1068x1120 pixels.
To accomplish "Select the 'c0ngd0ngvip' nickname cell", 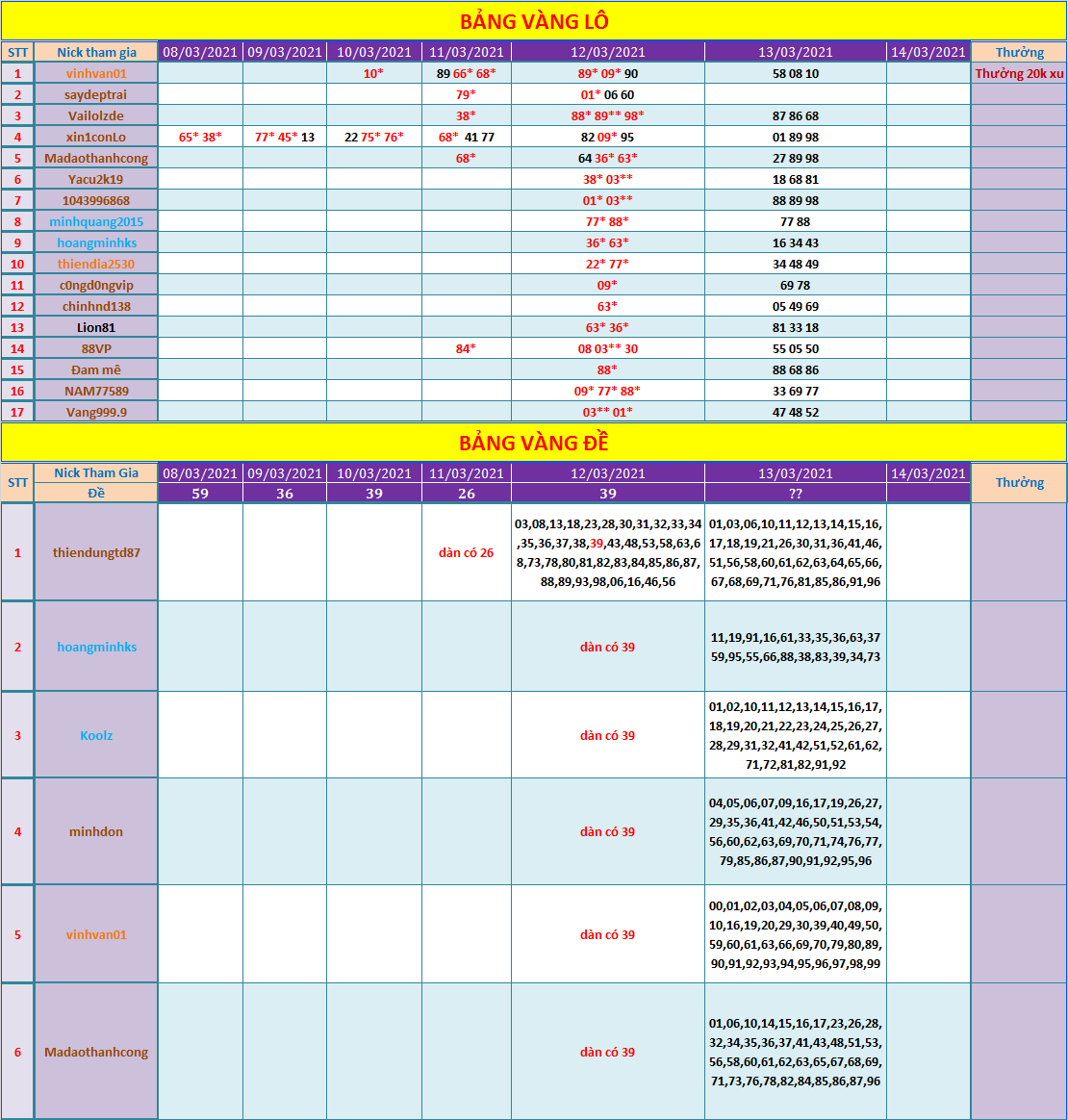I will [96, 285].
